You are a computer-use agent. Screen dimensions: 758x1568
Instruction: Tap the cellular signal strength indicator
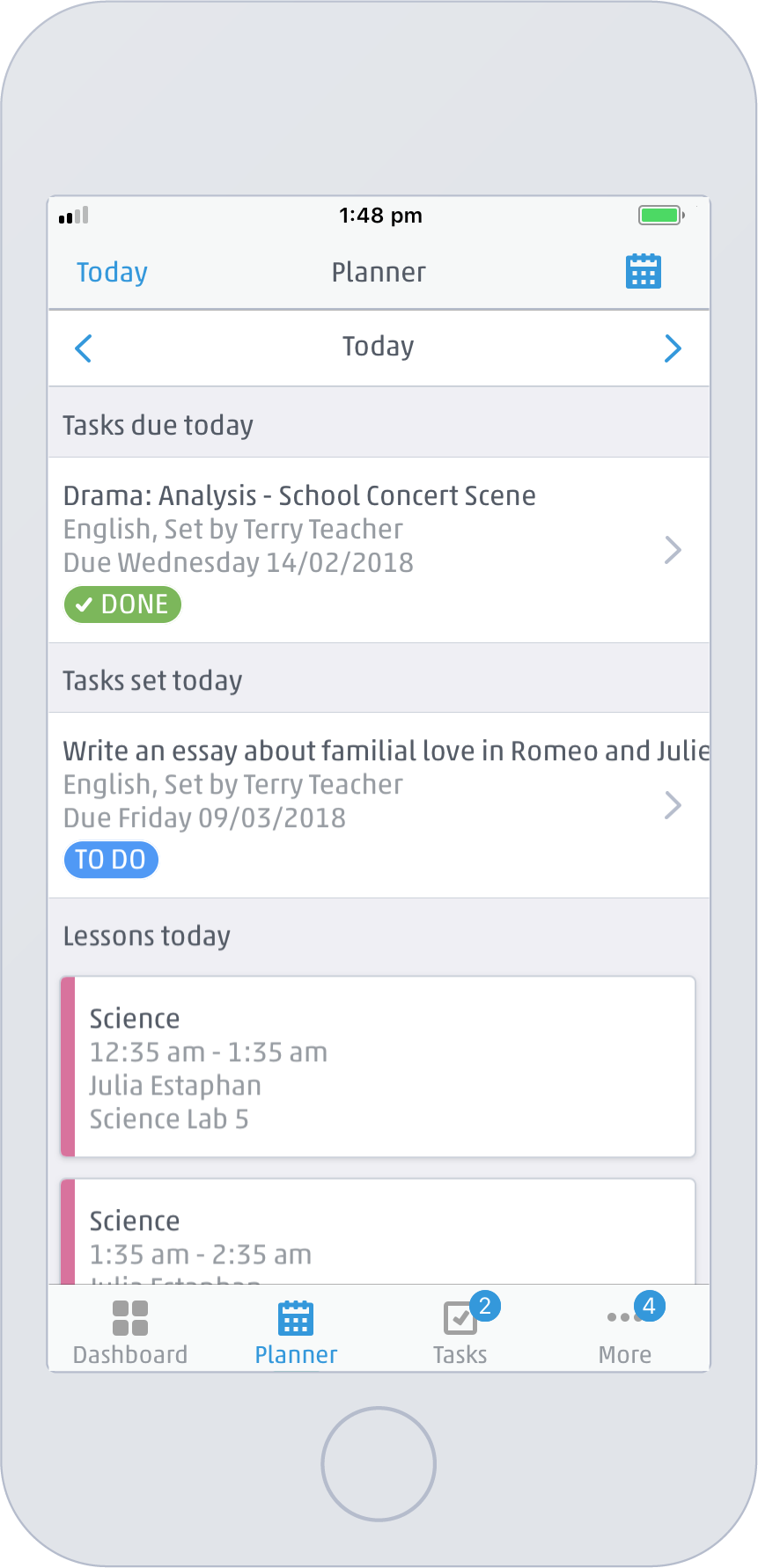(x=74, y=214)
